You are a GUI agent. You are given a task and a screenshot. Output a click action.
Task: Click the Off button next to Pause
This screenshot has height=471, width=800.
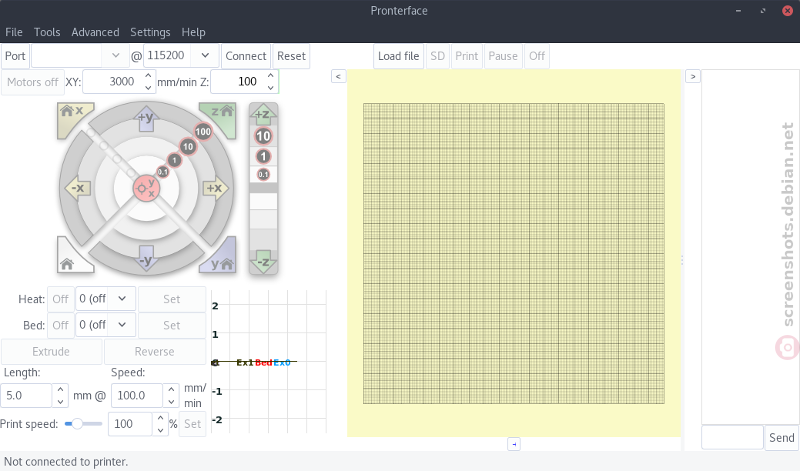(537, 56)
